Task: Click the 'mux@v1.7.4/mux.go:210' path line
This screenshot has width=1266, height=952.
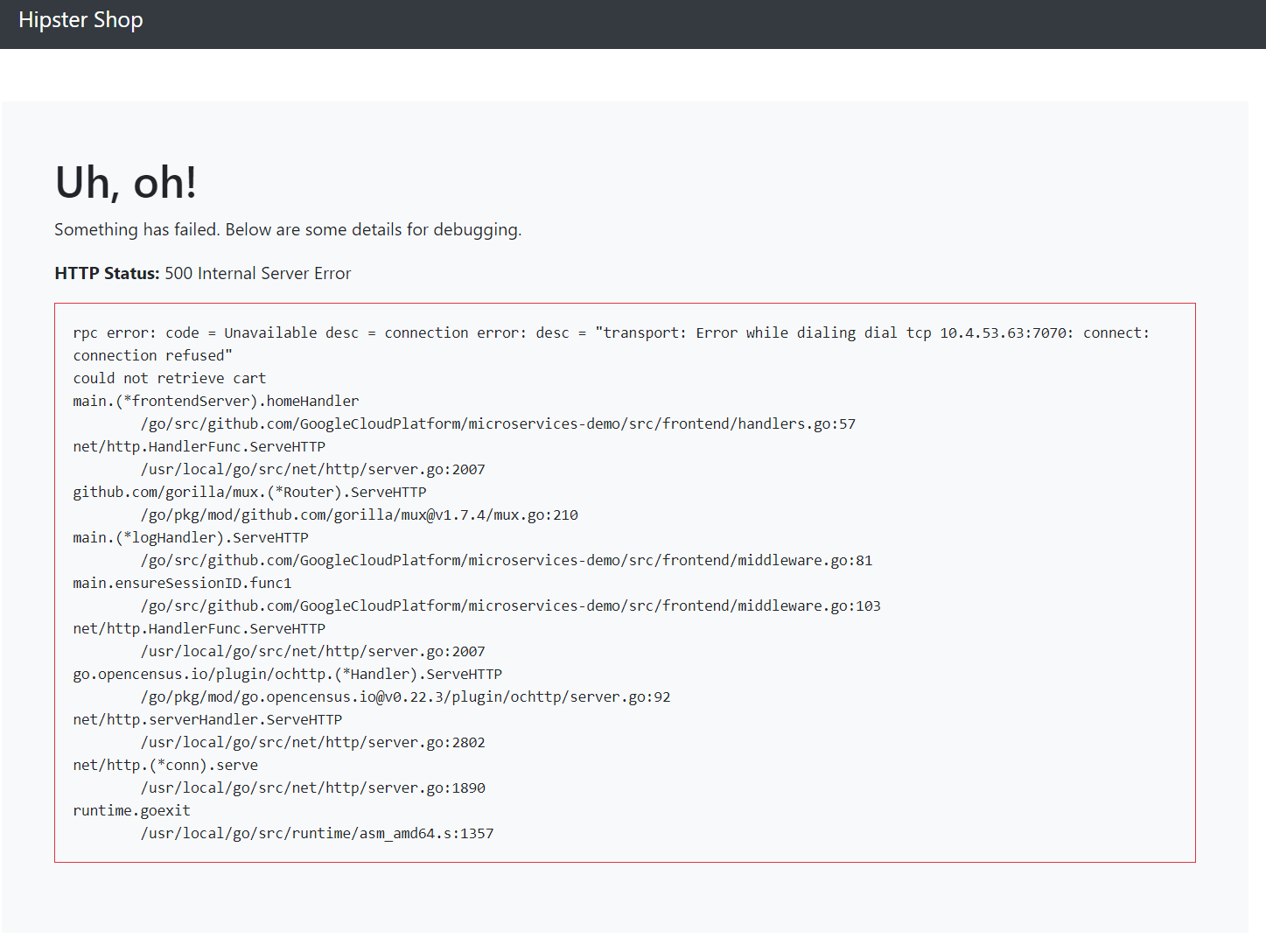Action: point(359,514)
